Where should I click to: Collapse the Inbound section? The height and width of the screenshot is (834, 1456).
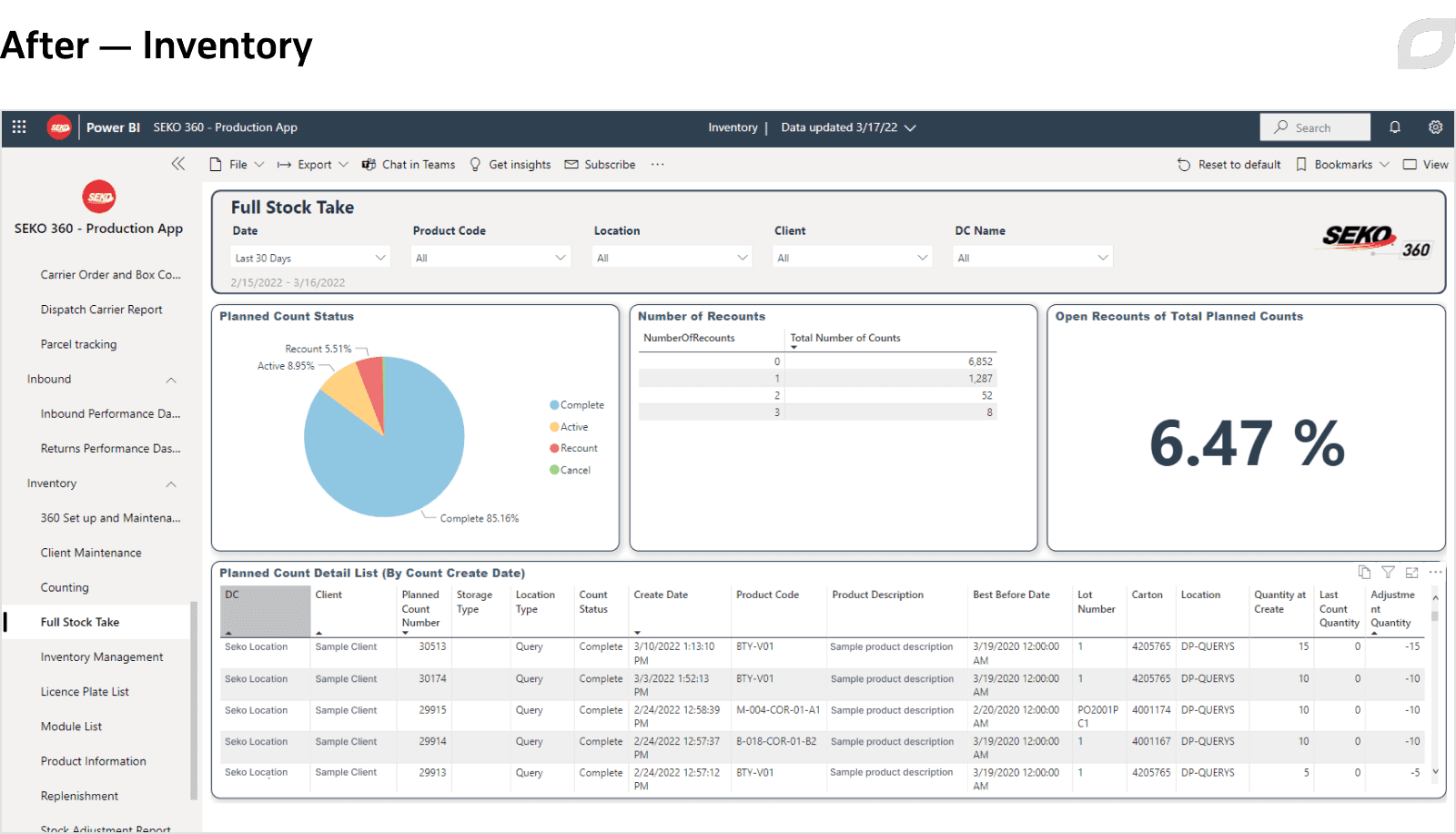point(171,380)
